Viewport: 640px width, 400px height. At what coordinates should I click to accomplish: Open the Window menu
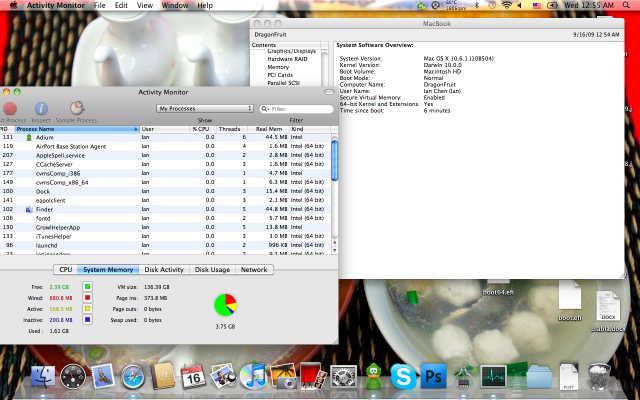click(x=175, y=5)
